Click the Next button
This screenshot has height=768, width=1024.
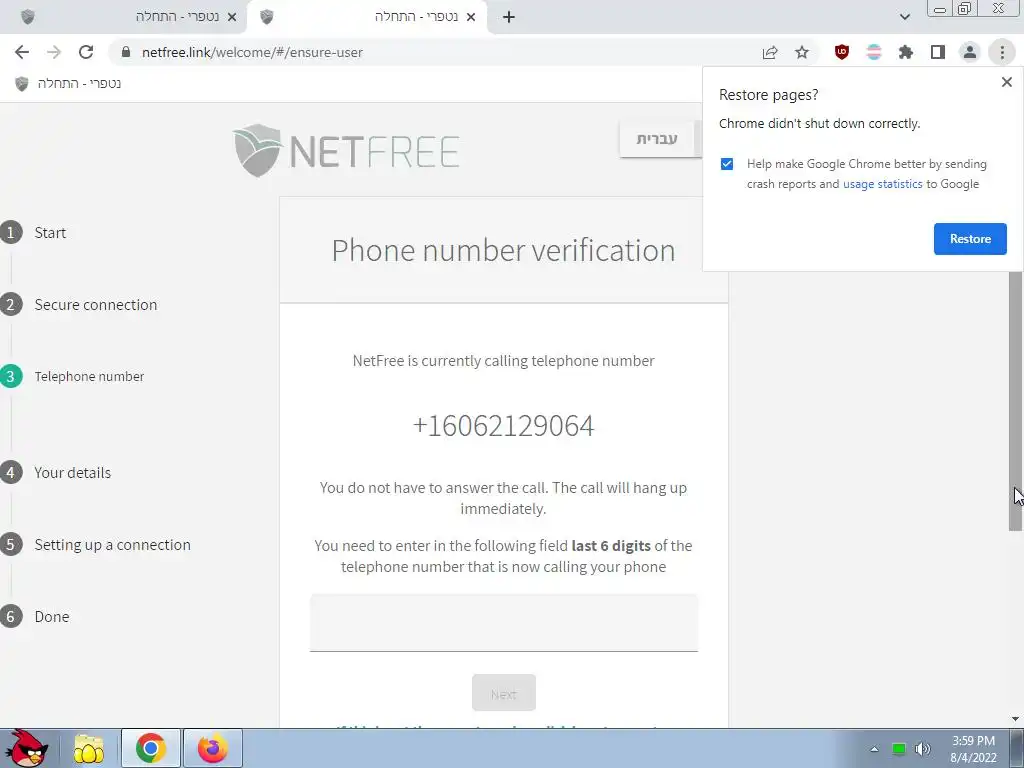504,693
